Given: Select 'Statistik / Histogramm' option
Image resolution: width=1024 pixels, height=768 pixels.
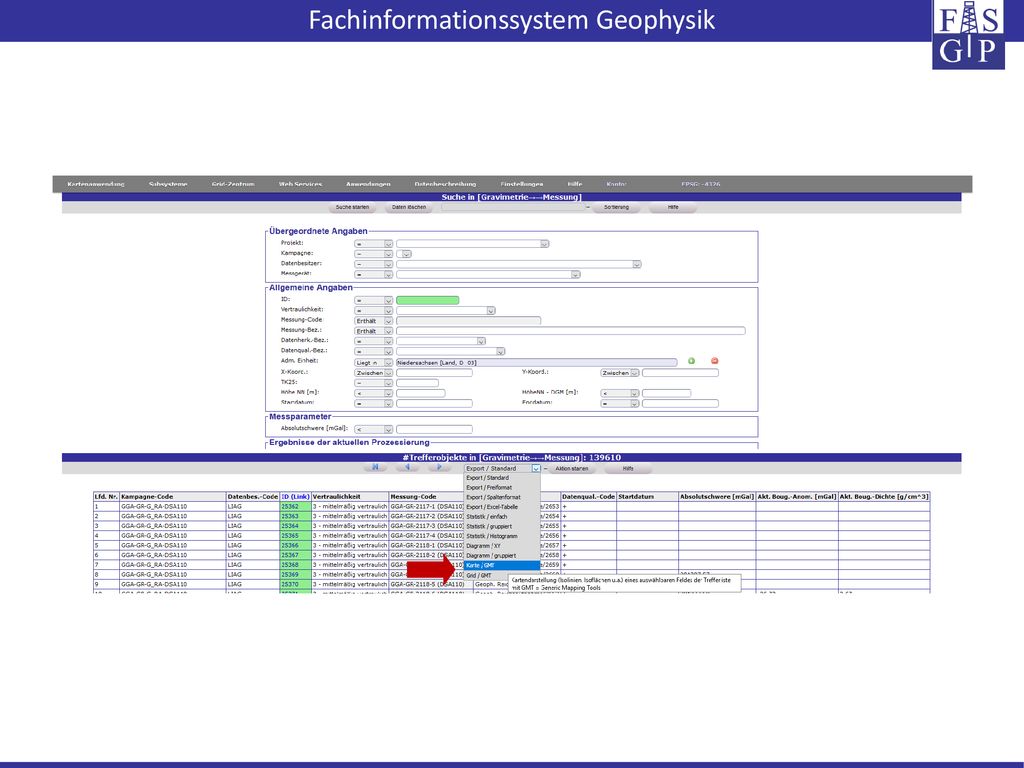Looking at the screenshot, I should pyautogui.click(x=502, y=536).
